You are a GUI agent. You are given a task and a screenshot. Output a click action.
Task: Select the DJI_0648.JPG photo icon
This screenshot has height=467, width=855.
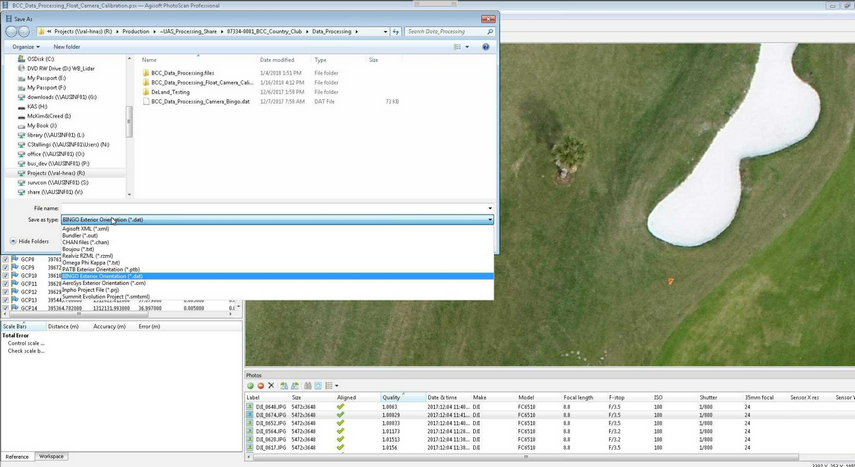pos(250,407)
